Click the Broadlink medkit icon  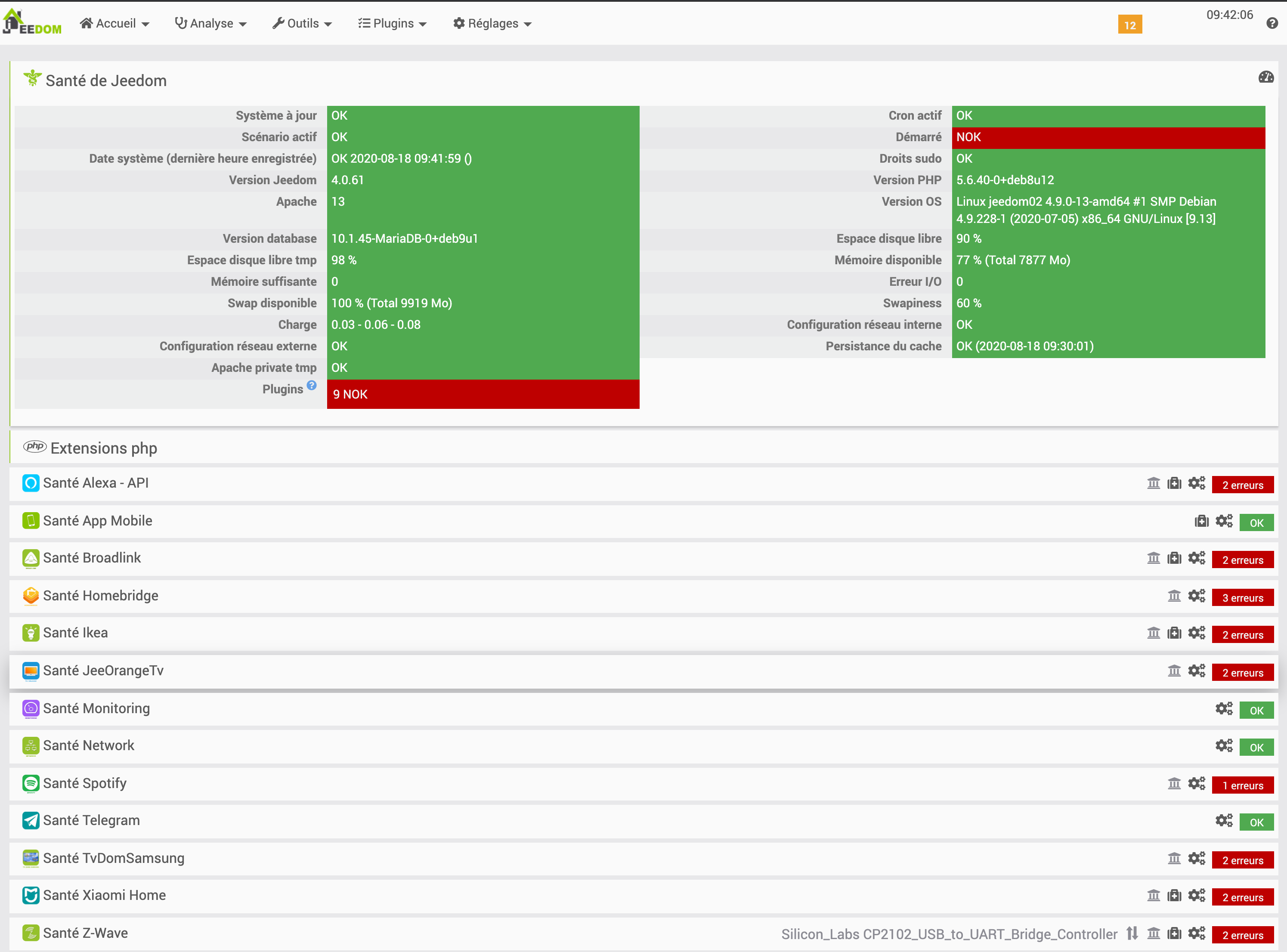[x=1174, y=558]
